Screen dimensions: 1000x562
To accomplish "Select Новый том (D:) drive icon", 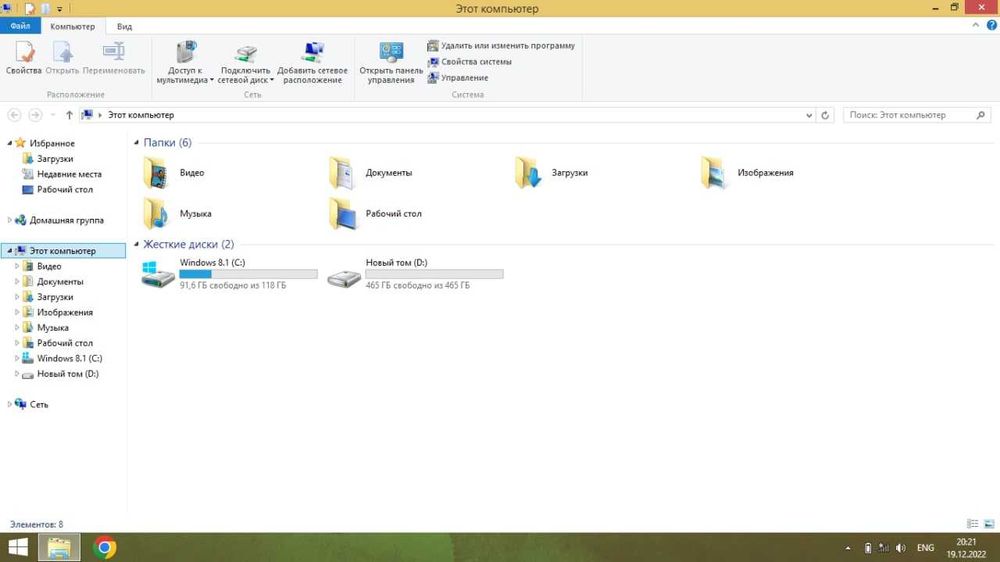I will click(x=344, y=278).
